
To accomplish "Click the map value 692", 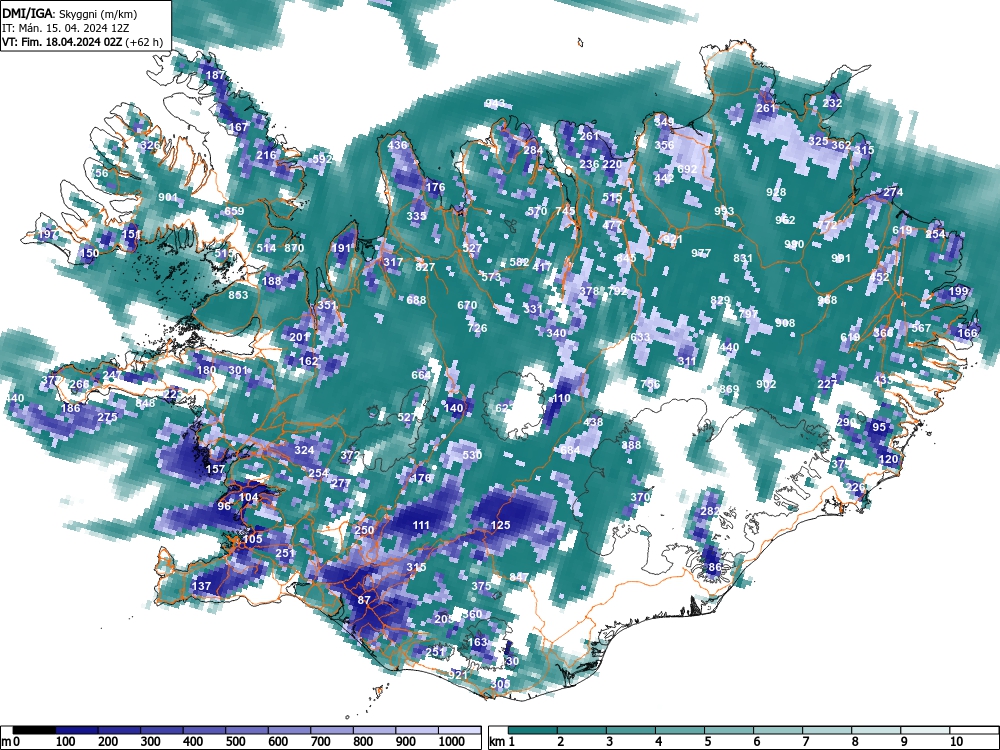I will pyautogui.click(x=687, y=169).
